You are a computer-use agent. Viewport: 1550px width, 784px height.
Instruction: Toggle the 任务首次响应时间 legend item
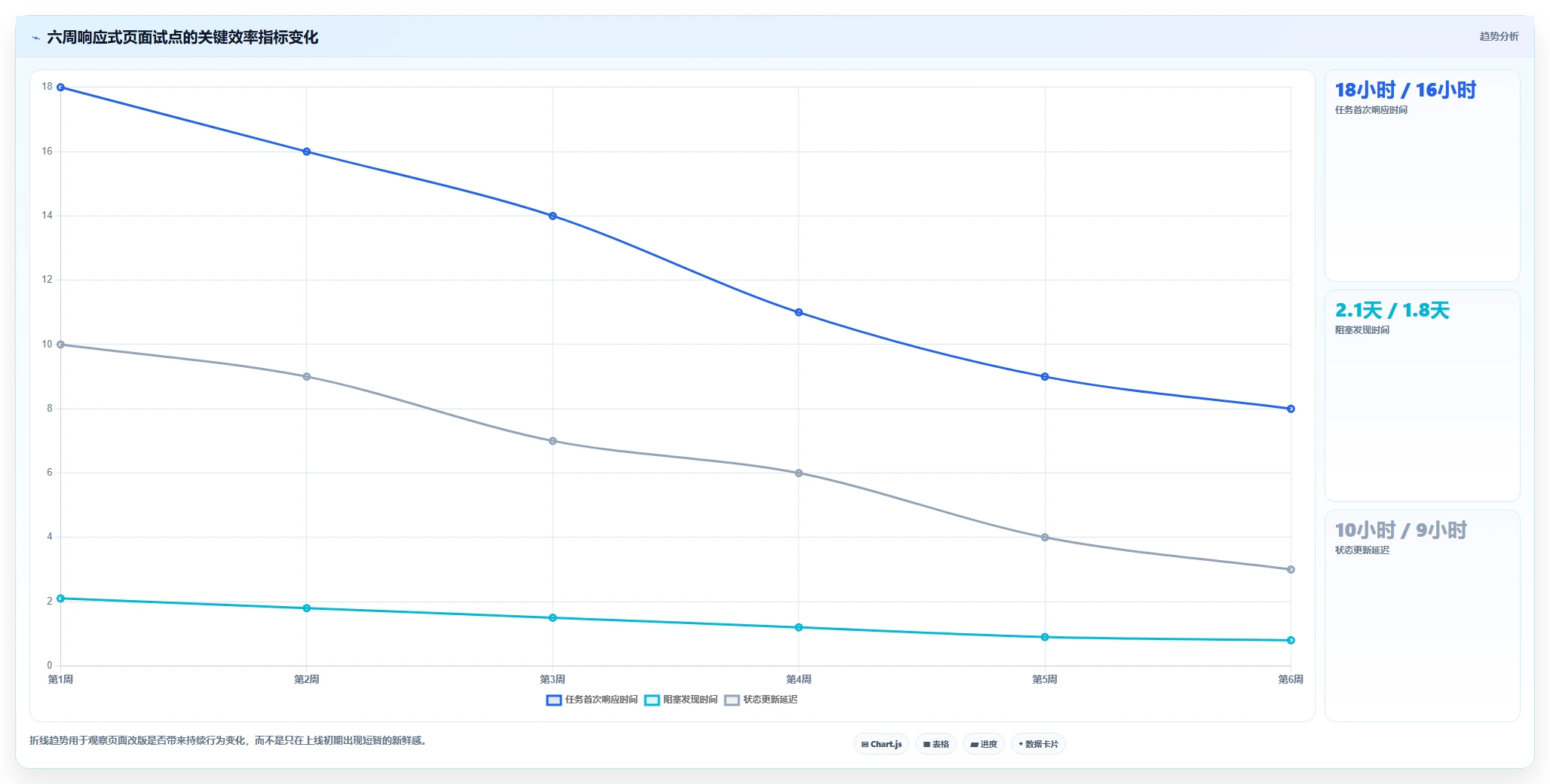(592, 700)
